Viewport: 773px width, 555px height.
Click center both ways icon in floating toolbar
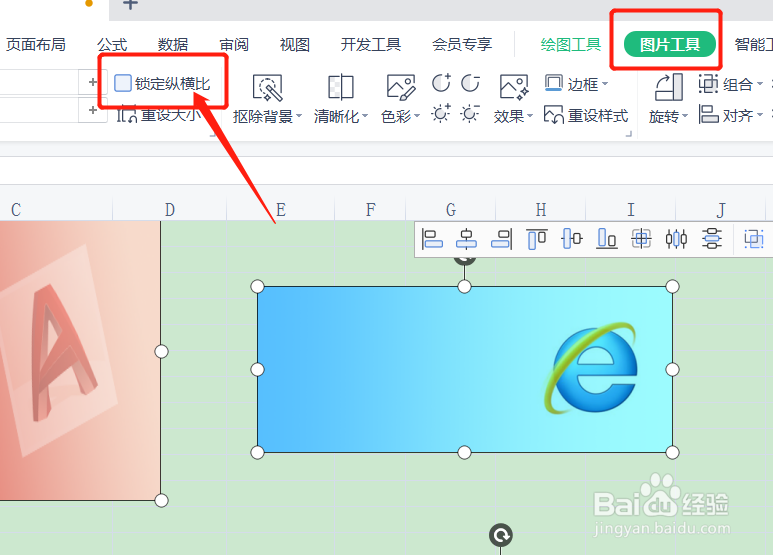coord(641,240)
